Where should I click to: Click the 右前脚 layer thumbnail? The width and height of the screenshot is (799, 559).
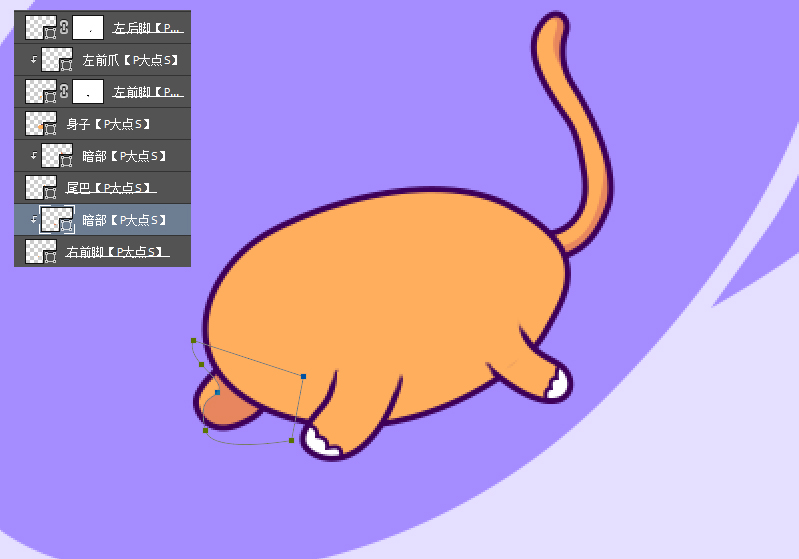(x=41, y=252)
